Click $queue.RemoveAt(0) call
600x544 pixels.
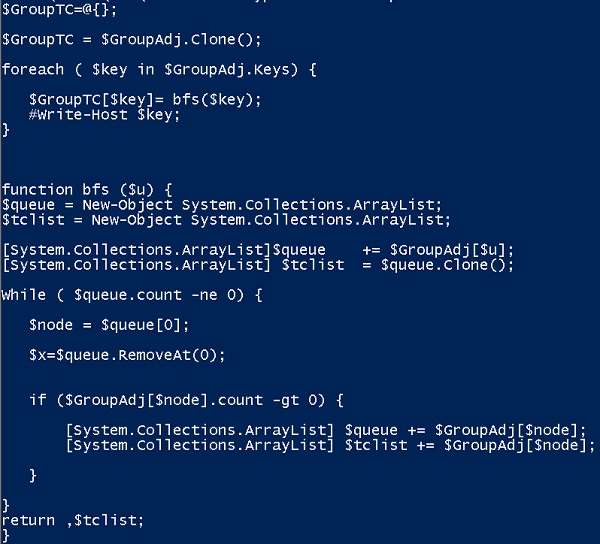[x=141, y=355]
